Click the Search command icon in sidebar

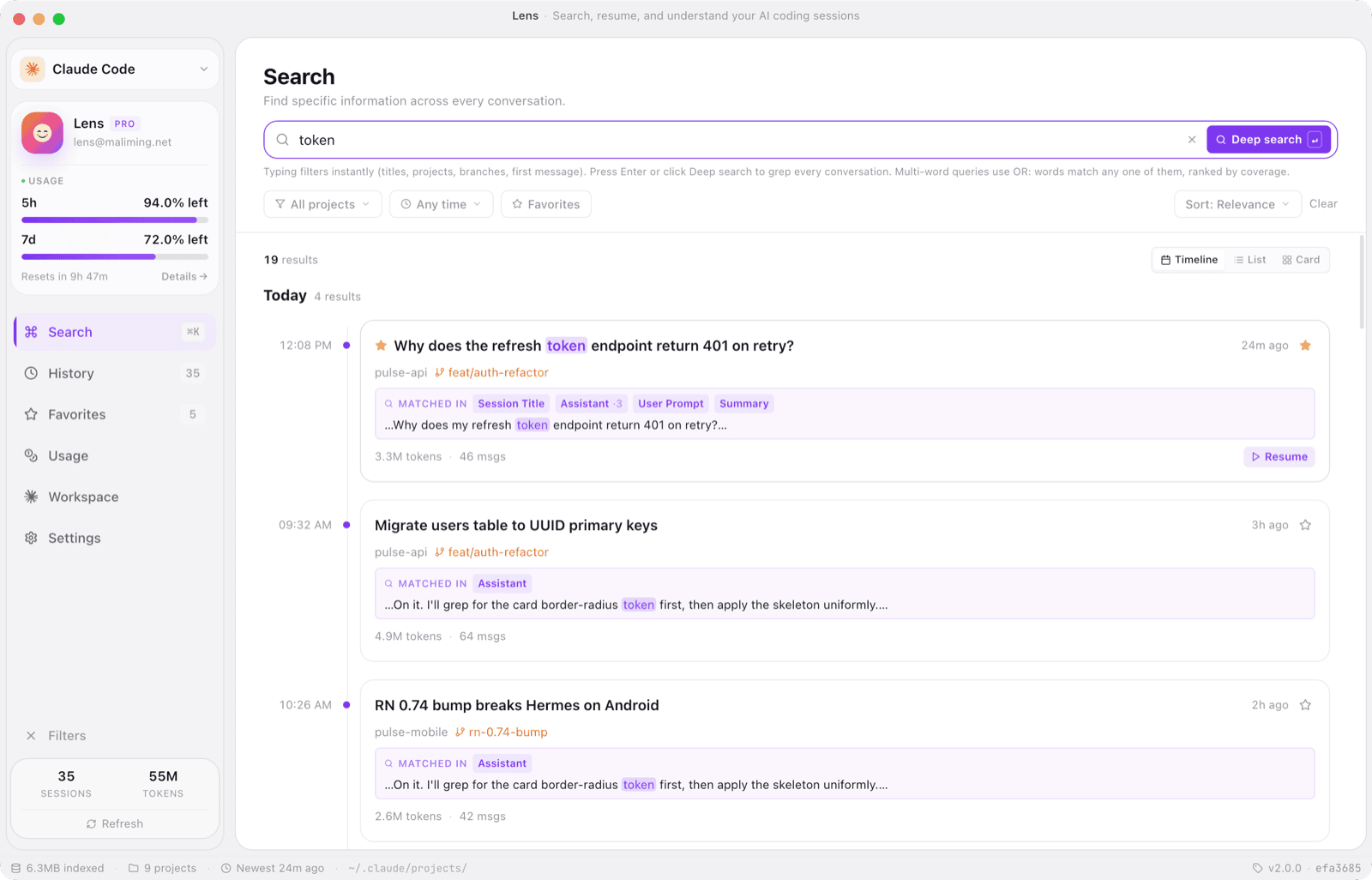pyautogui.click(x=31, y=332)
